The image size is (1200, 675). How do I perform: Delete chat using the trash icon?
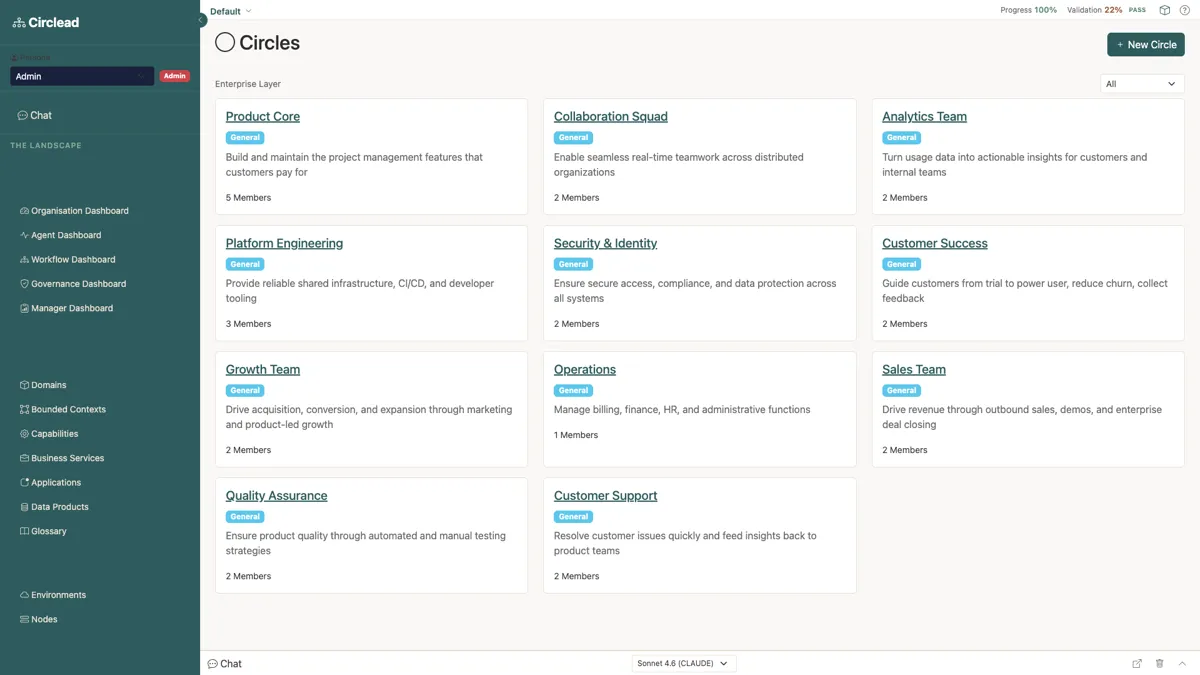tap(1160, 663)
